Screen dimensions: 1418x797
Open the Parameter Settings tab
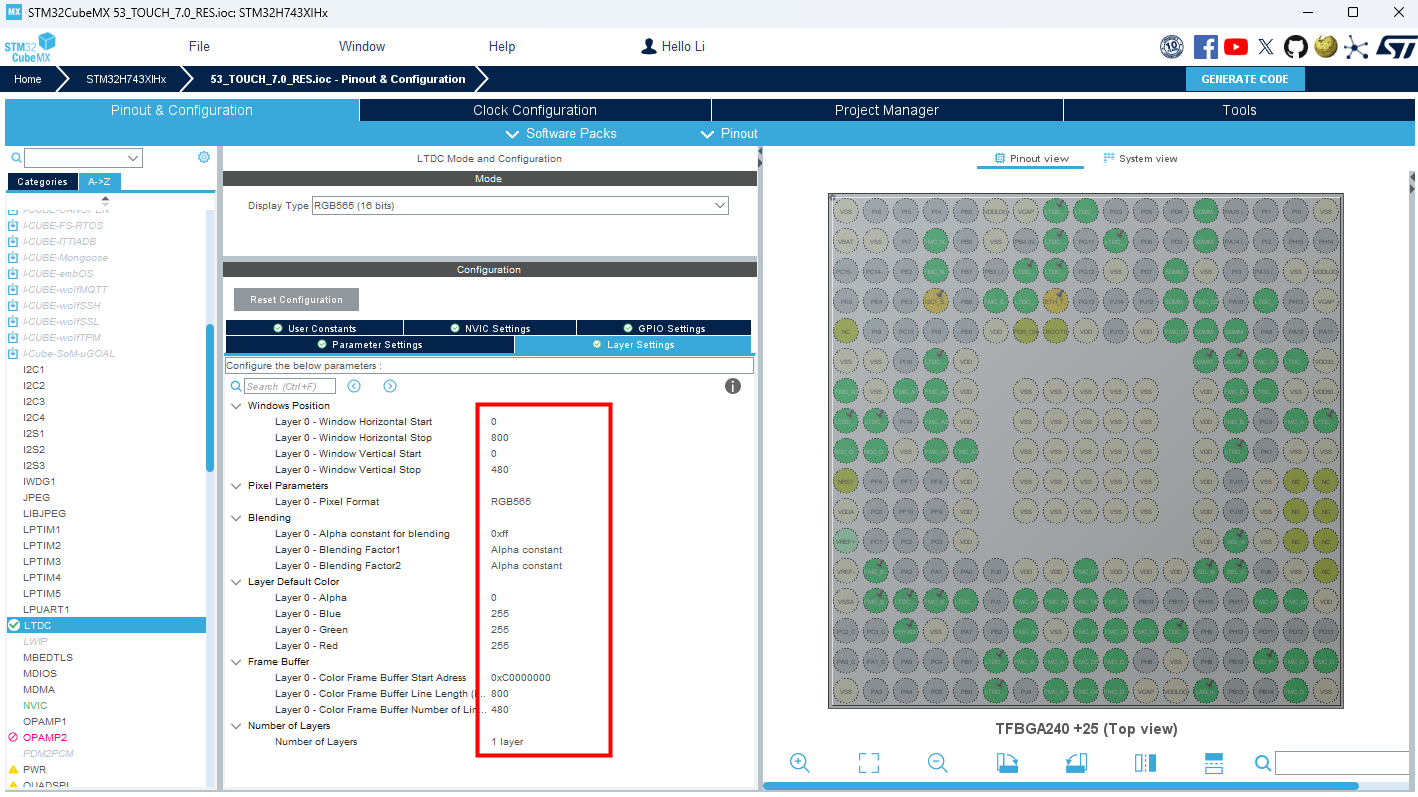tap(370, 345)
